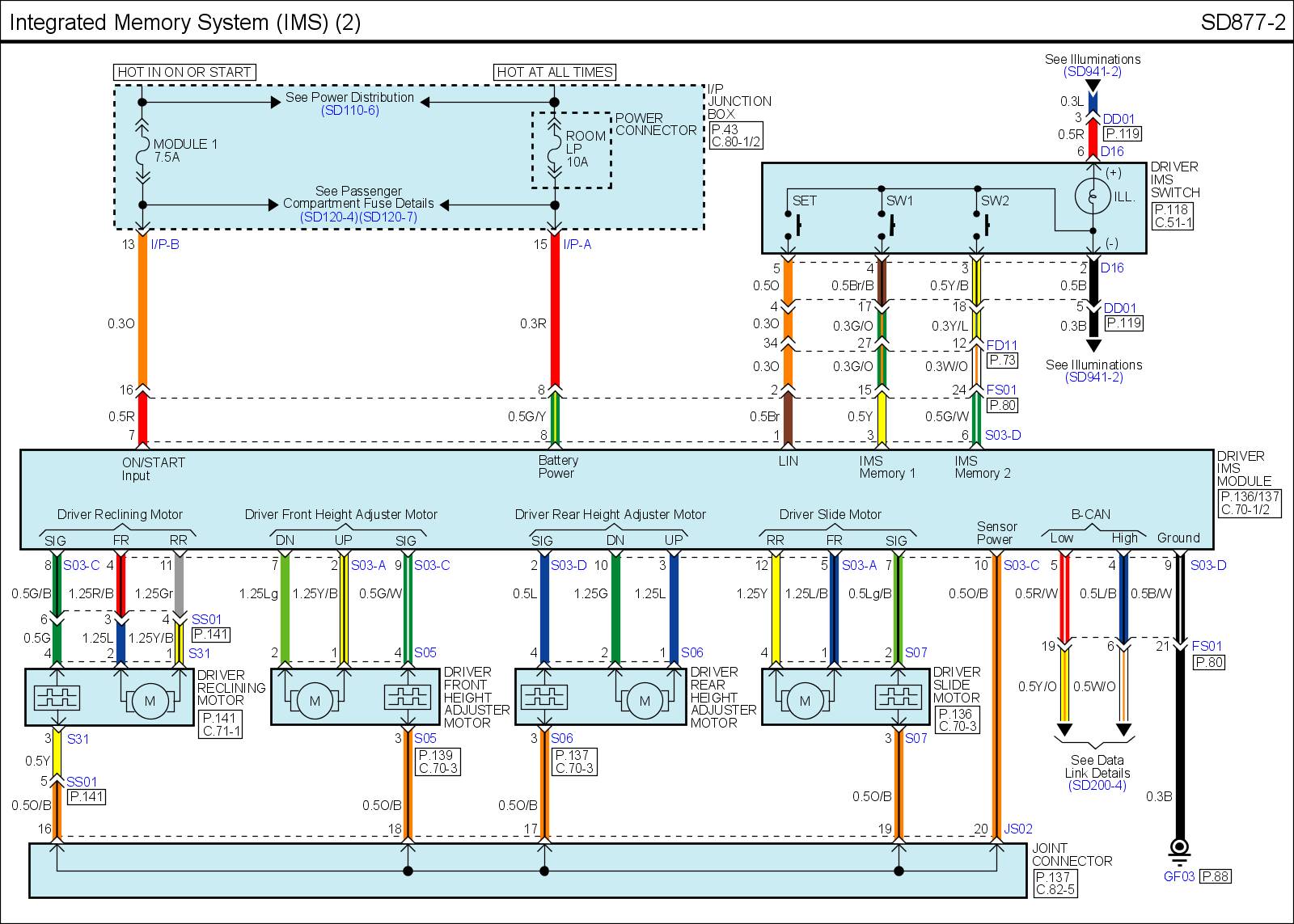This screenshot has width=1294, height=924.
Task: Click the red 0.3R wire from I/P-A
Action: [555, 323]
